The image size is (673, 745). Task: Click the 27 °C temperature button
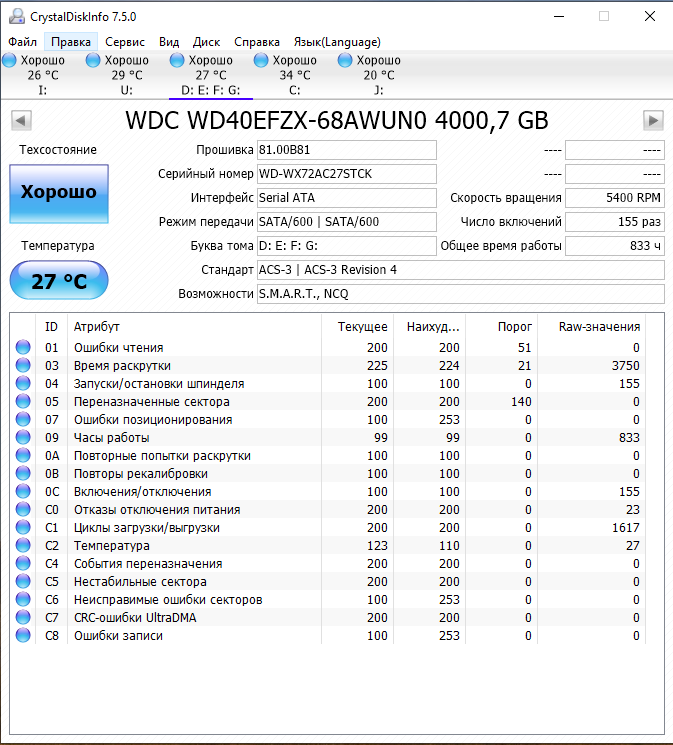click(59, 280)
